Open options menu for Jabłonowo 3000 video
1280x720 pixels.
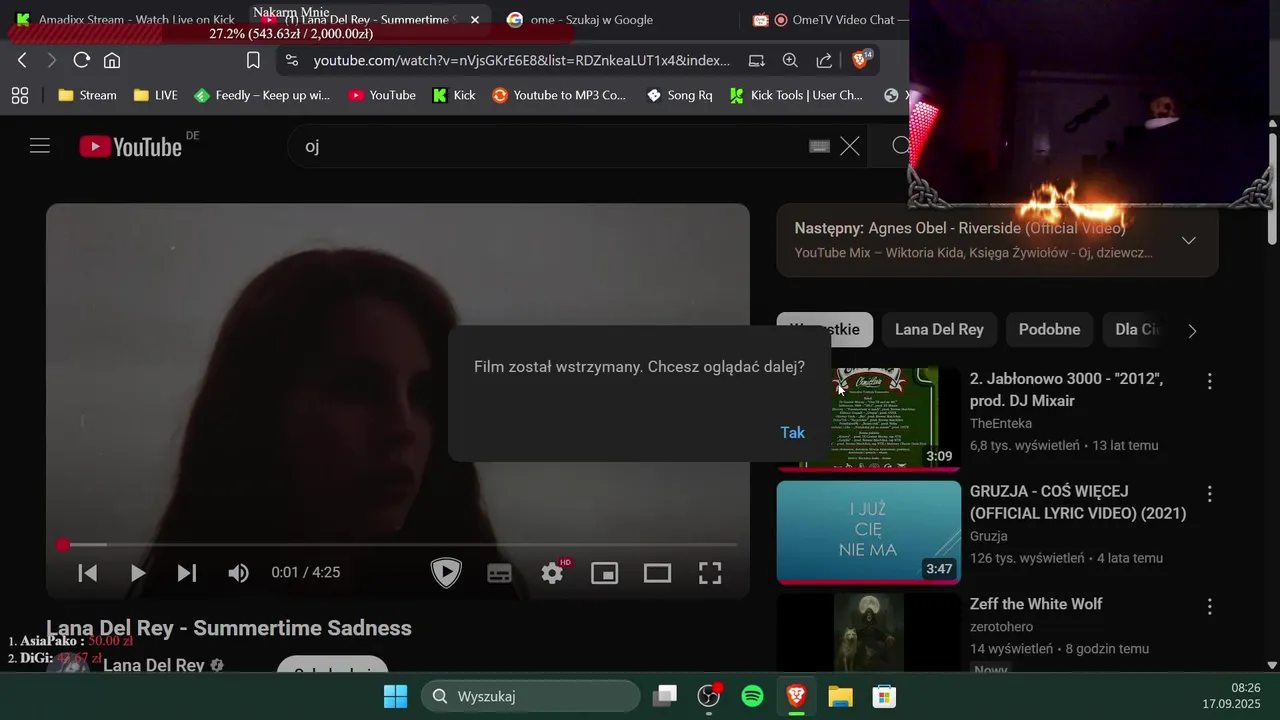pyautogui.click(x=1209, y=381)
